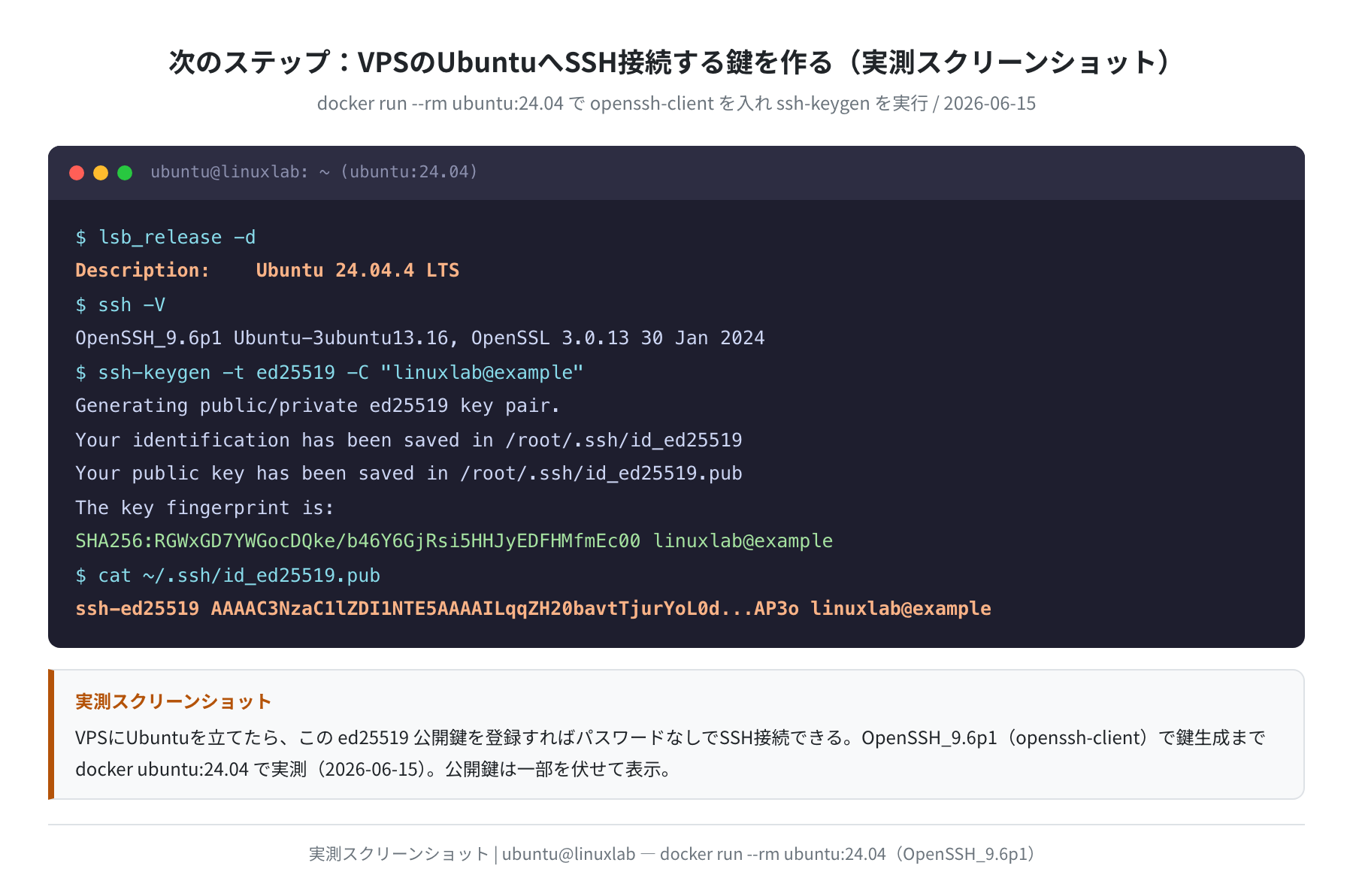Select 'Description: Ubuntu 24.04.4 LTS' output line
Viewport: 1353px width, 896px height.
click(x=267, y=271)
